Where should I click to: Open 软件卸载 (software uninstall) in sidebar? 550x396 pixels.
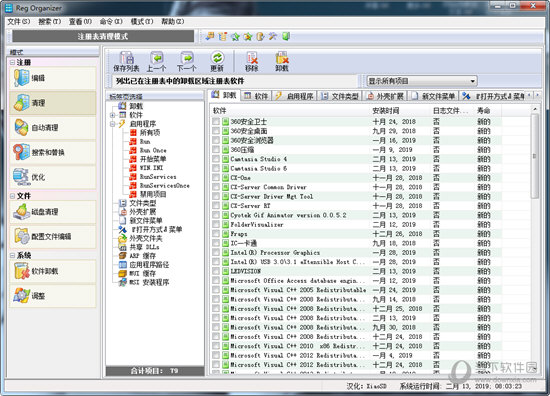[53, 271]
